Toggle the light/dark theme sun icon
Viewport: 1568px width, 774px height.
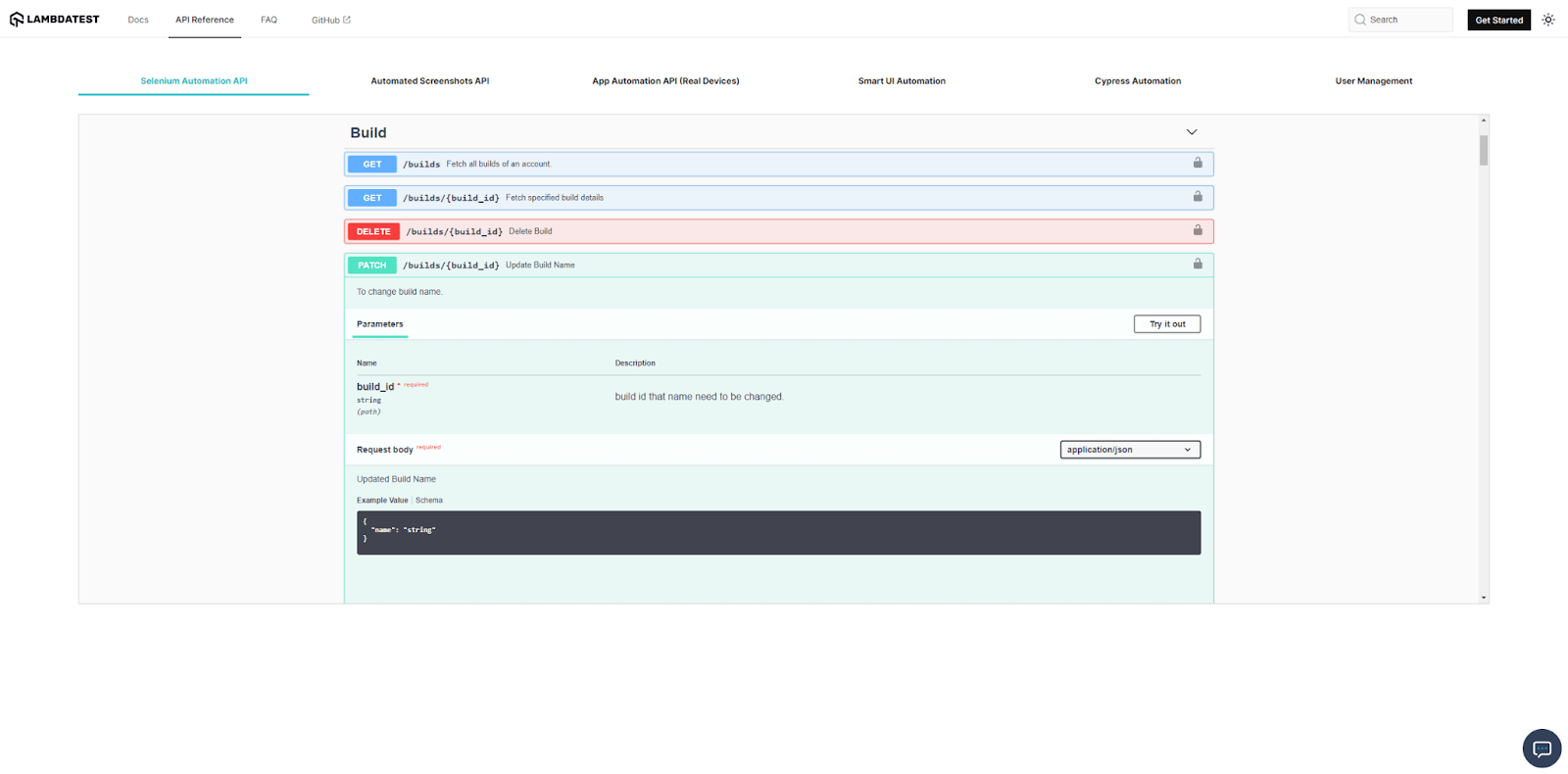[1548, 20]
